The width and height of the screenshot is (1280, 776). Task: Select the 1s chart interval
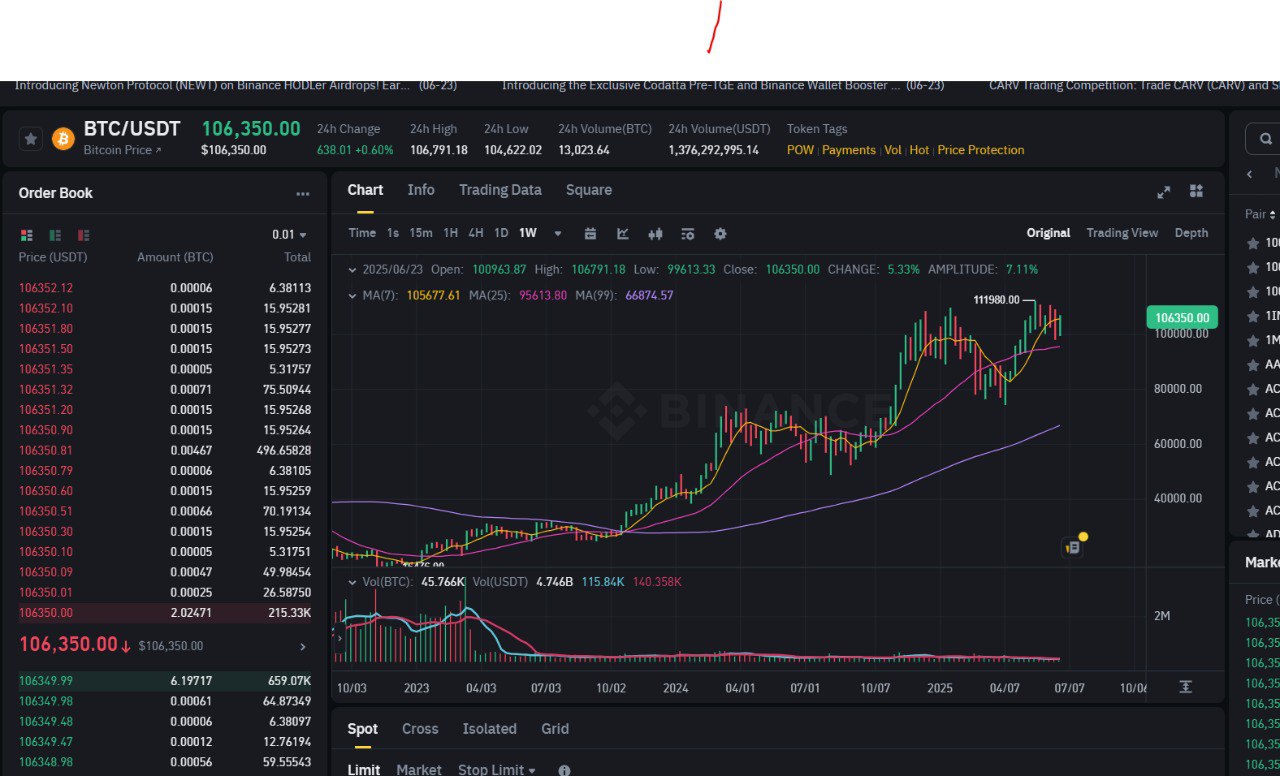(393, 233)
